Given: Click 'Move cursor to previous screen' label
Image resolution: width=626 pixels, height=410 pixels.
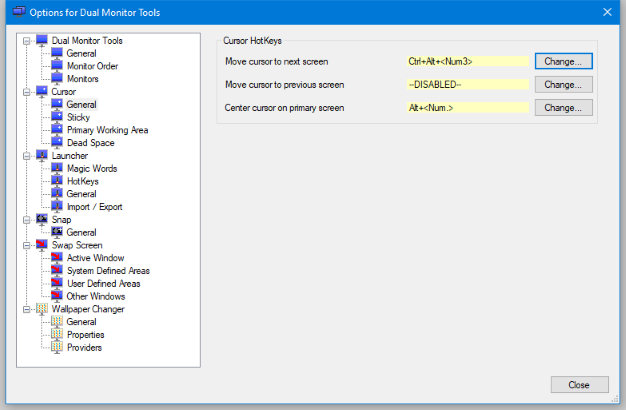Looking at the screenshot, I should 285,85.
